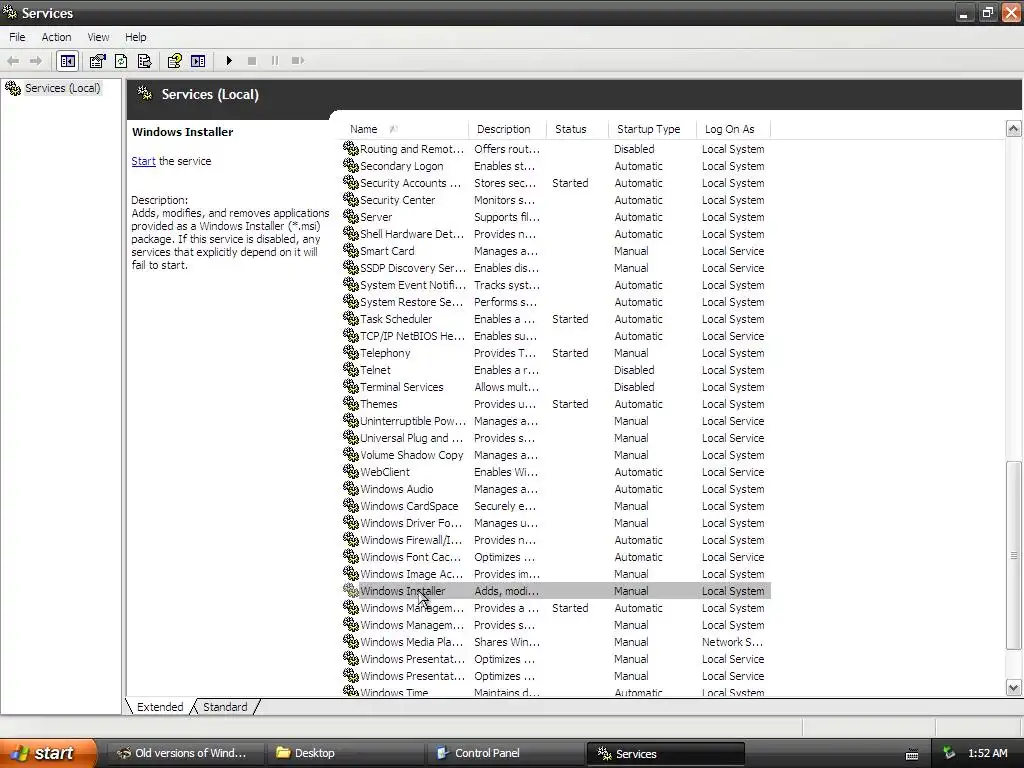Select the Uninterruptible Power Supply row

coord(556,421)
